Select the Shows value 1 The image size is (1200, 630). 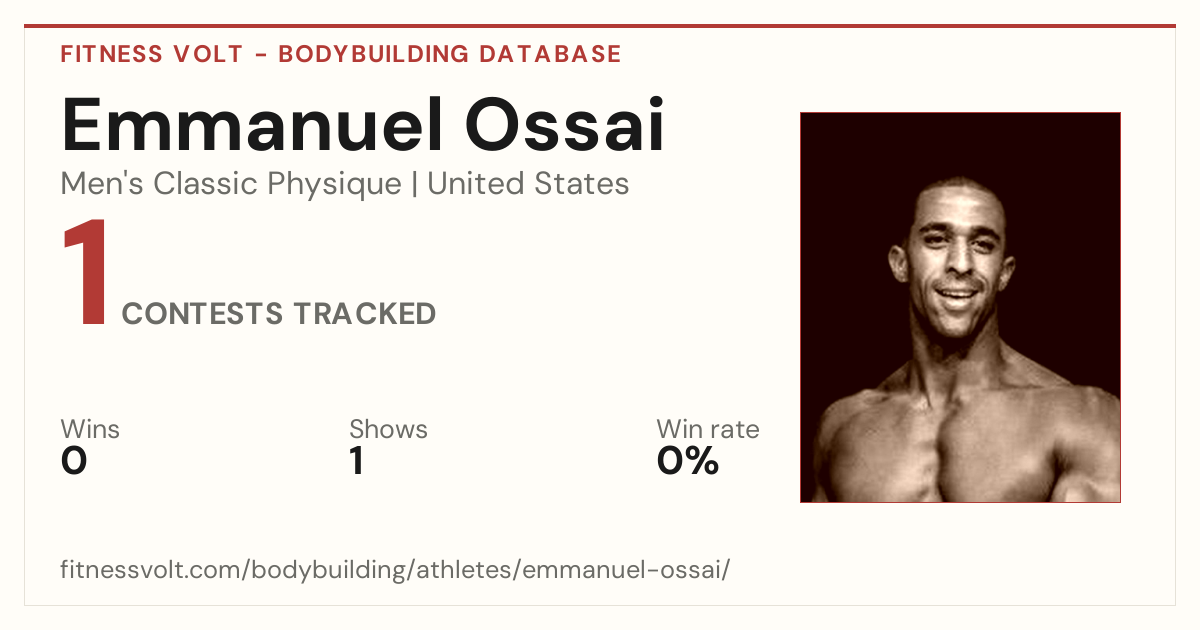[x=357, y=461]
